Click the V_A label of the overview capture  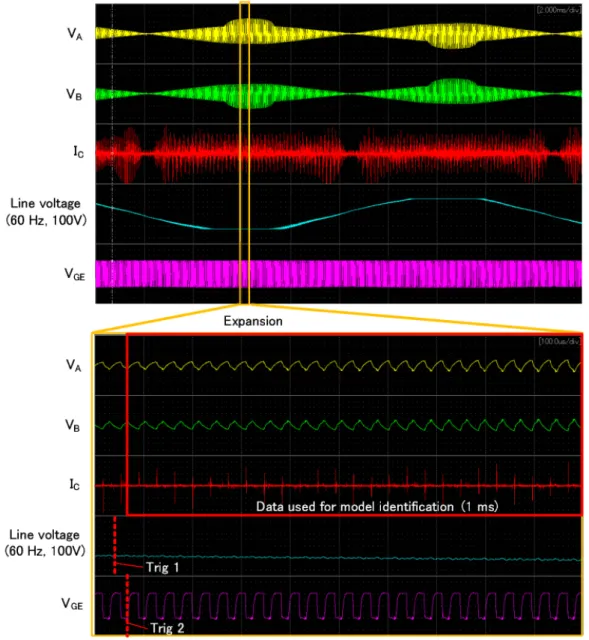tap(75, 33)
